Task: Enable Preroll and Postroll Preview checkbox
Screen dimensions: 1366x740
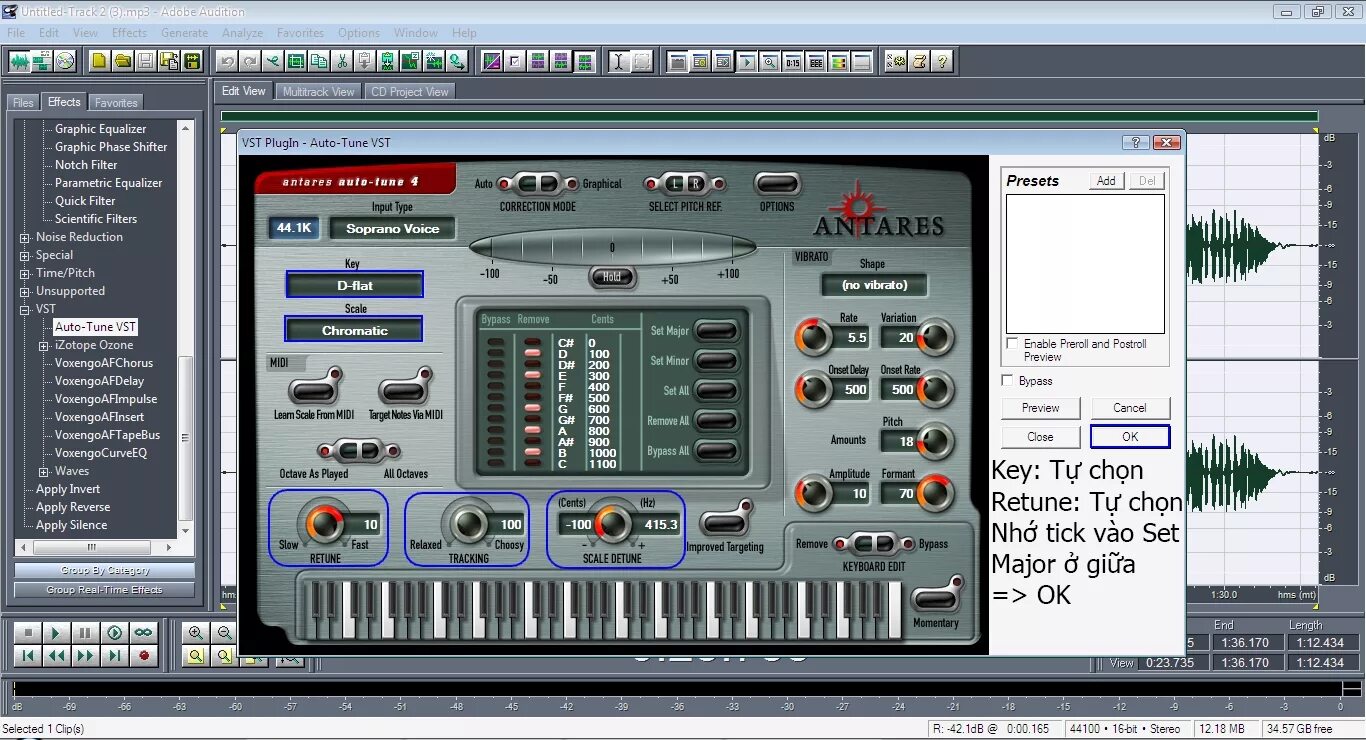Action: (x=1012, y=343)
